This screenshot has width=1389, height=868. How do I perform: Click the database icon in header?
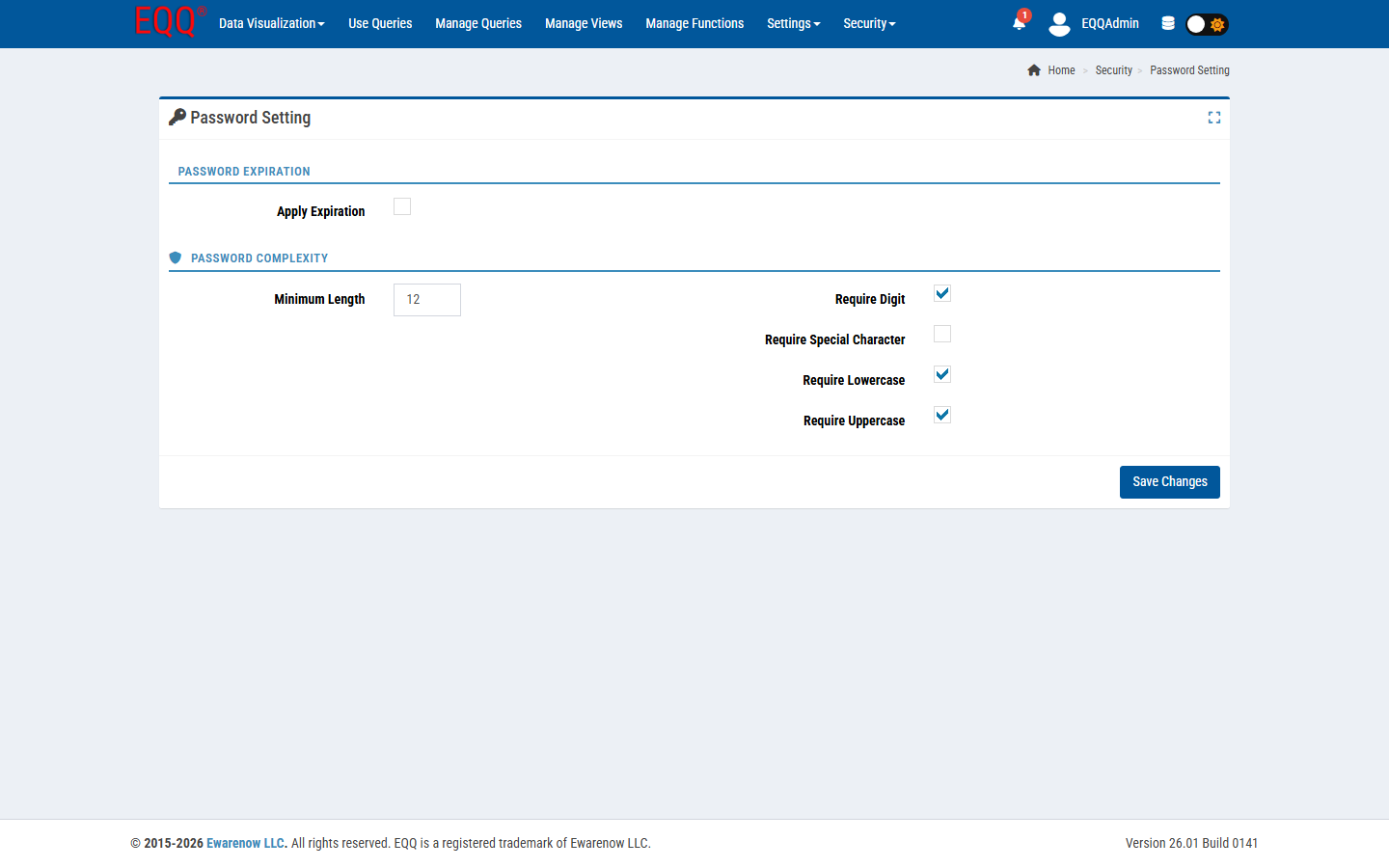pyautogui.click(x=1167, y=23)
